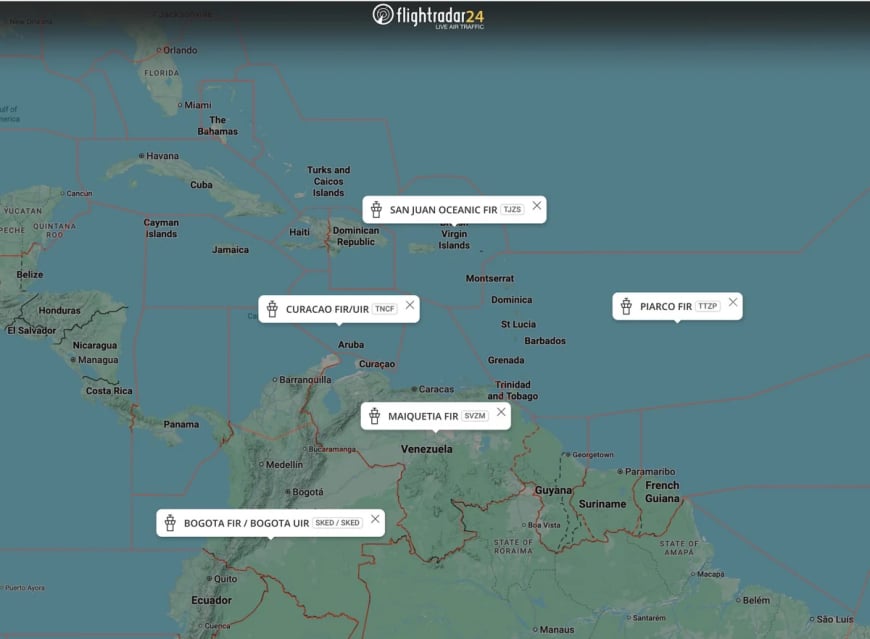The height and width of the screenshot is (639, 870).
Task: Click the Curaçao island label
Action: pos(377,364)
